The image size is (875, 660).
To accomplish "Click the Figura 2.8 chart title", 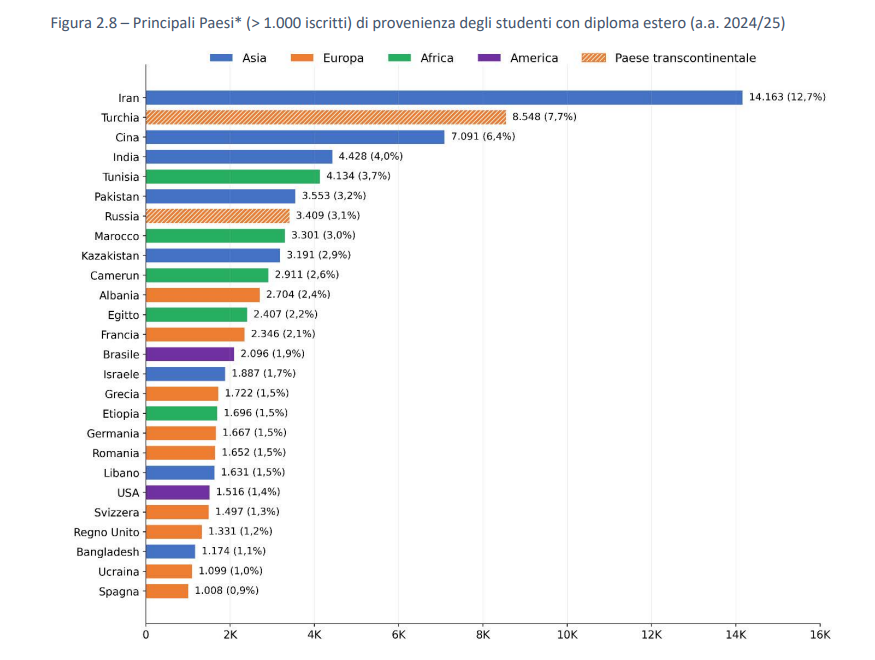I will 417,23.
